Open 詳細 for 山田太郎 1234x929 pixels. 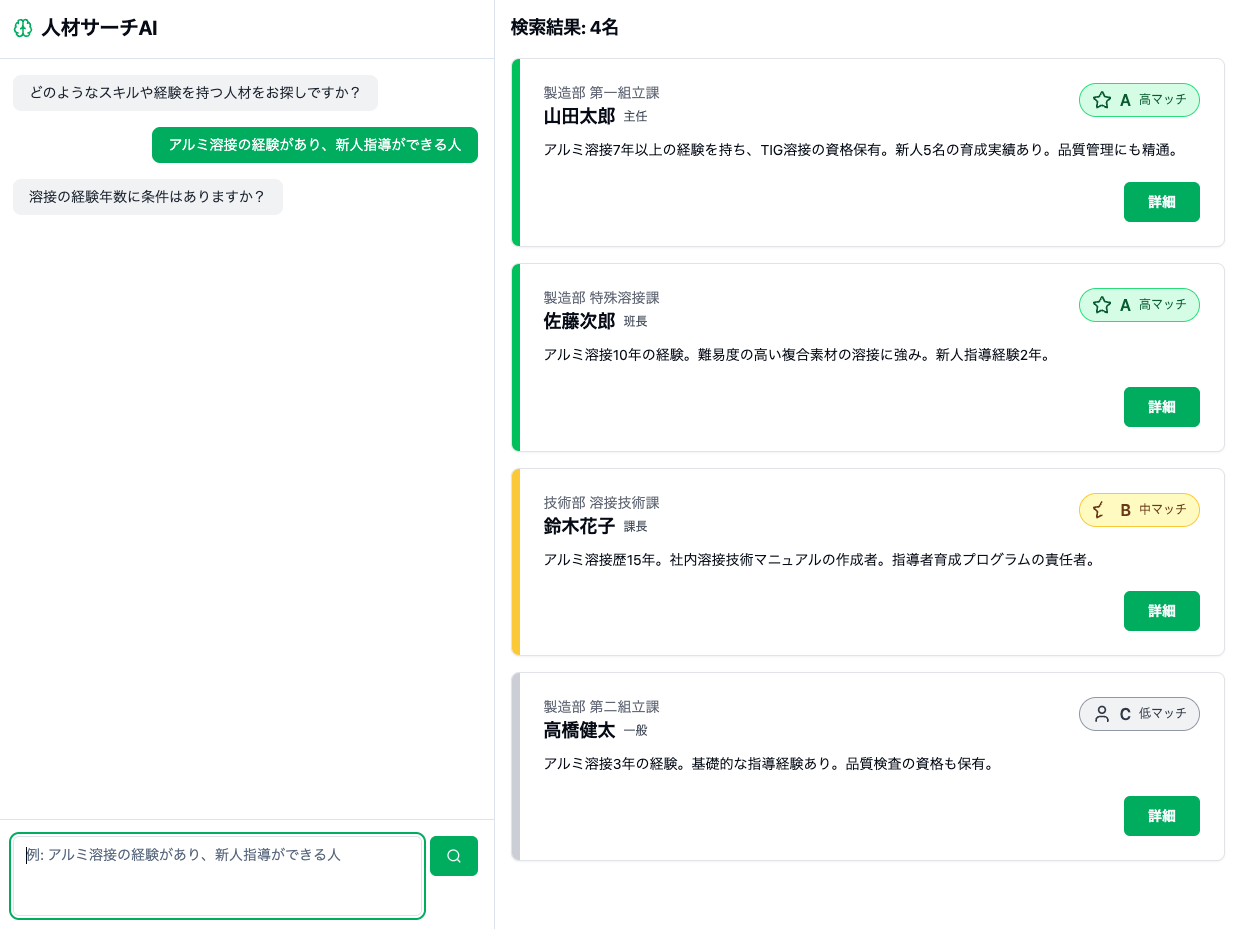point(1161,202)
